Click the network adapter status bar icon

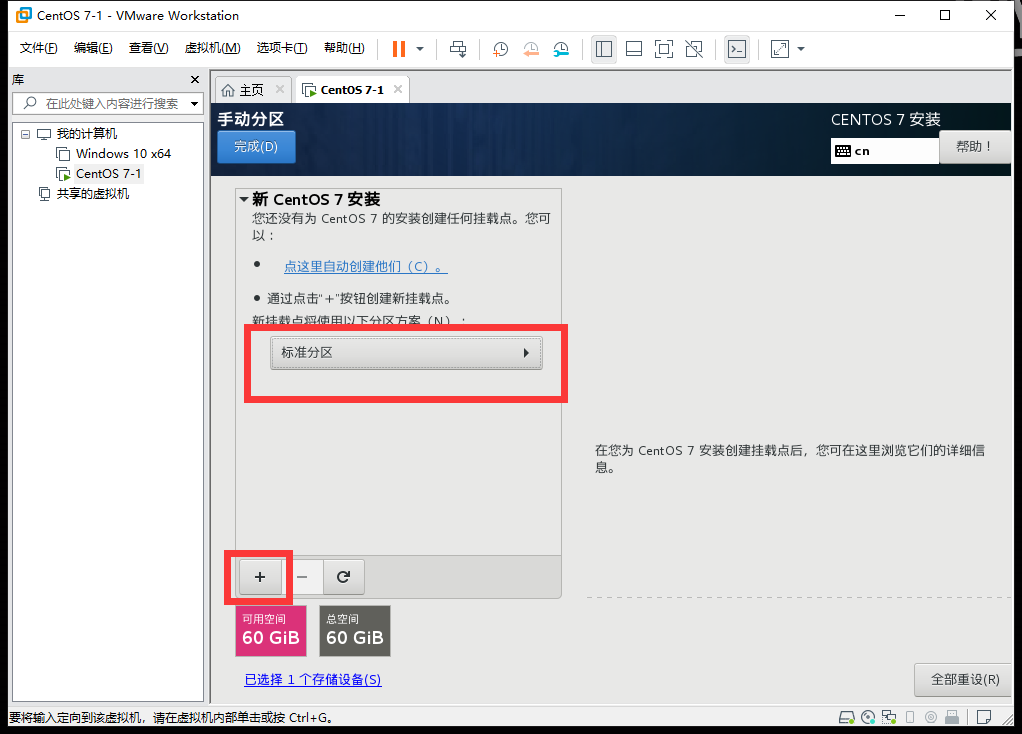[x=889, y=718]
